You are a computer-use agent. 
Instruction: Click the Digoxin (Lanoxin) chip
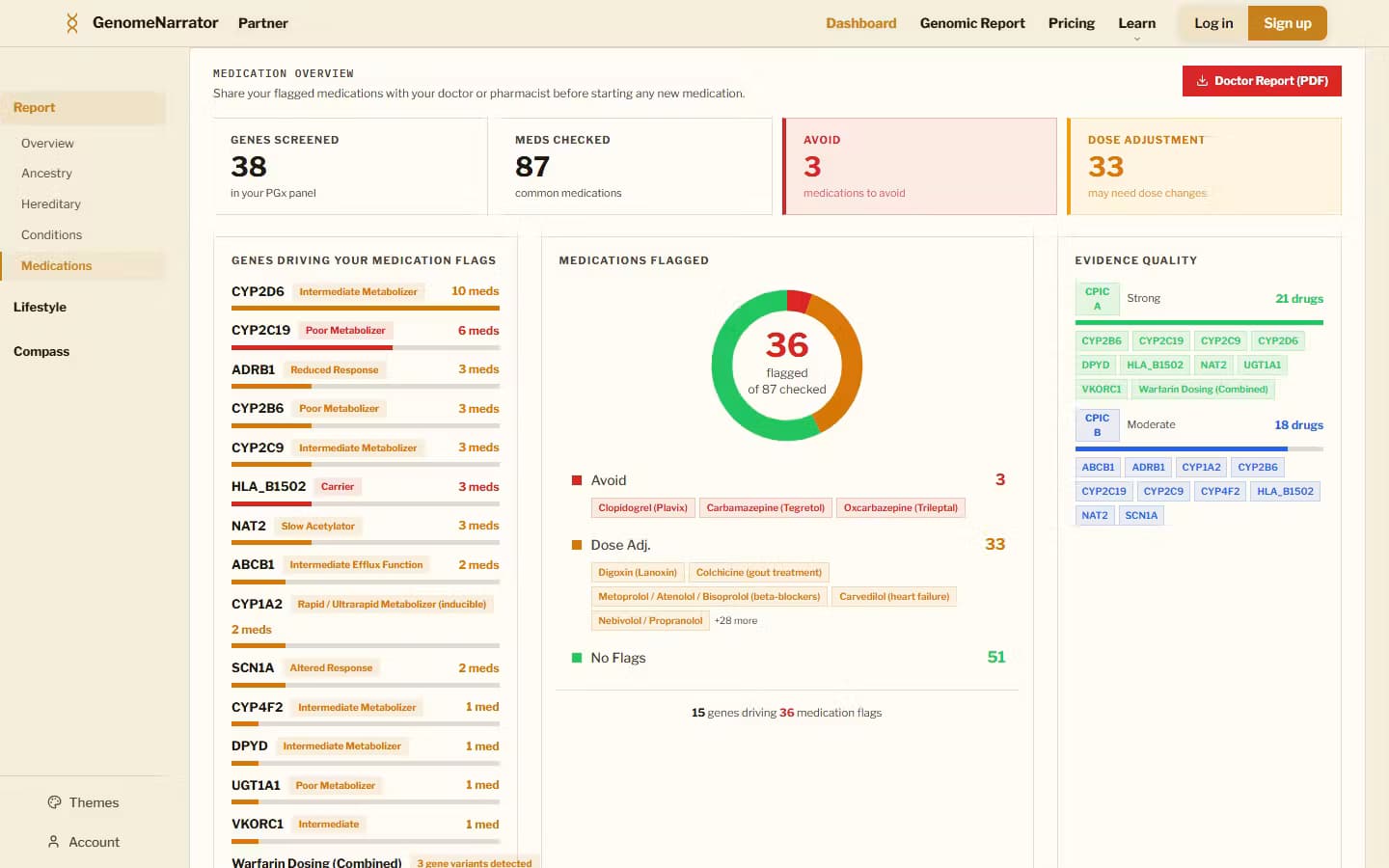coord(638,573)
